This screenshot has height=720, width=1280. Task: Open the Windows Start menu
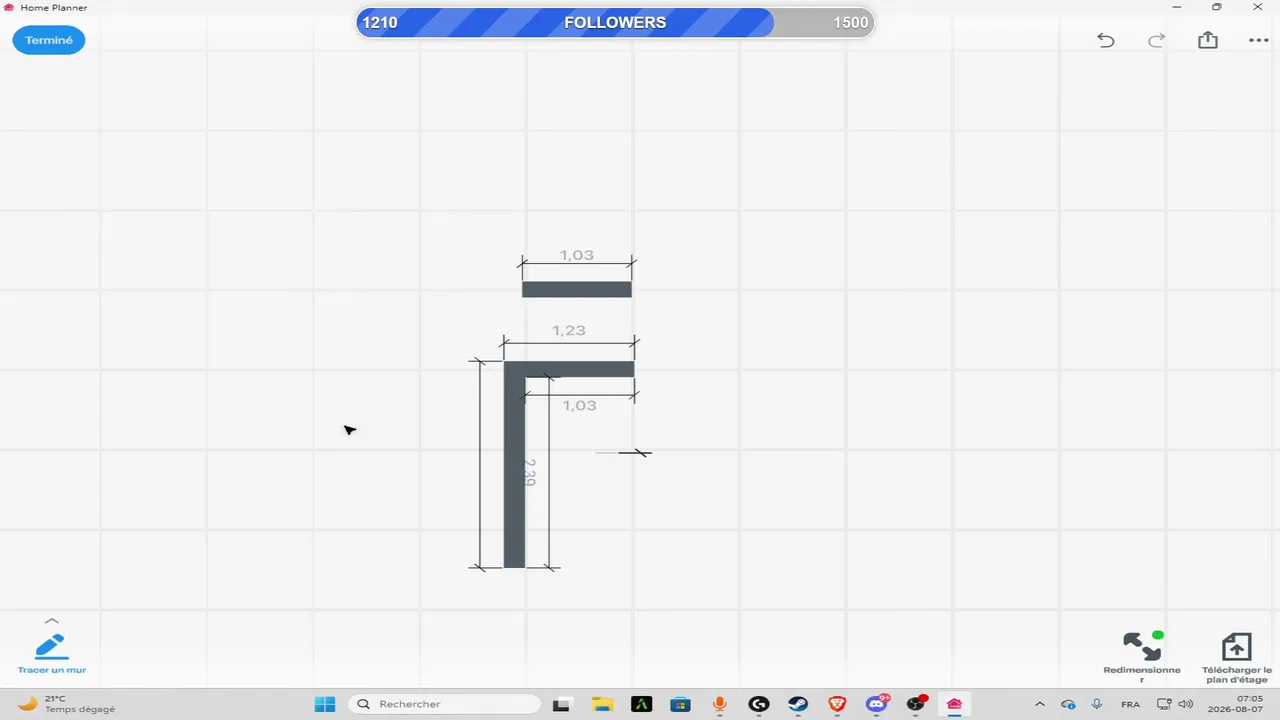pos(325,704)
